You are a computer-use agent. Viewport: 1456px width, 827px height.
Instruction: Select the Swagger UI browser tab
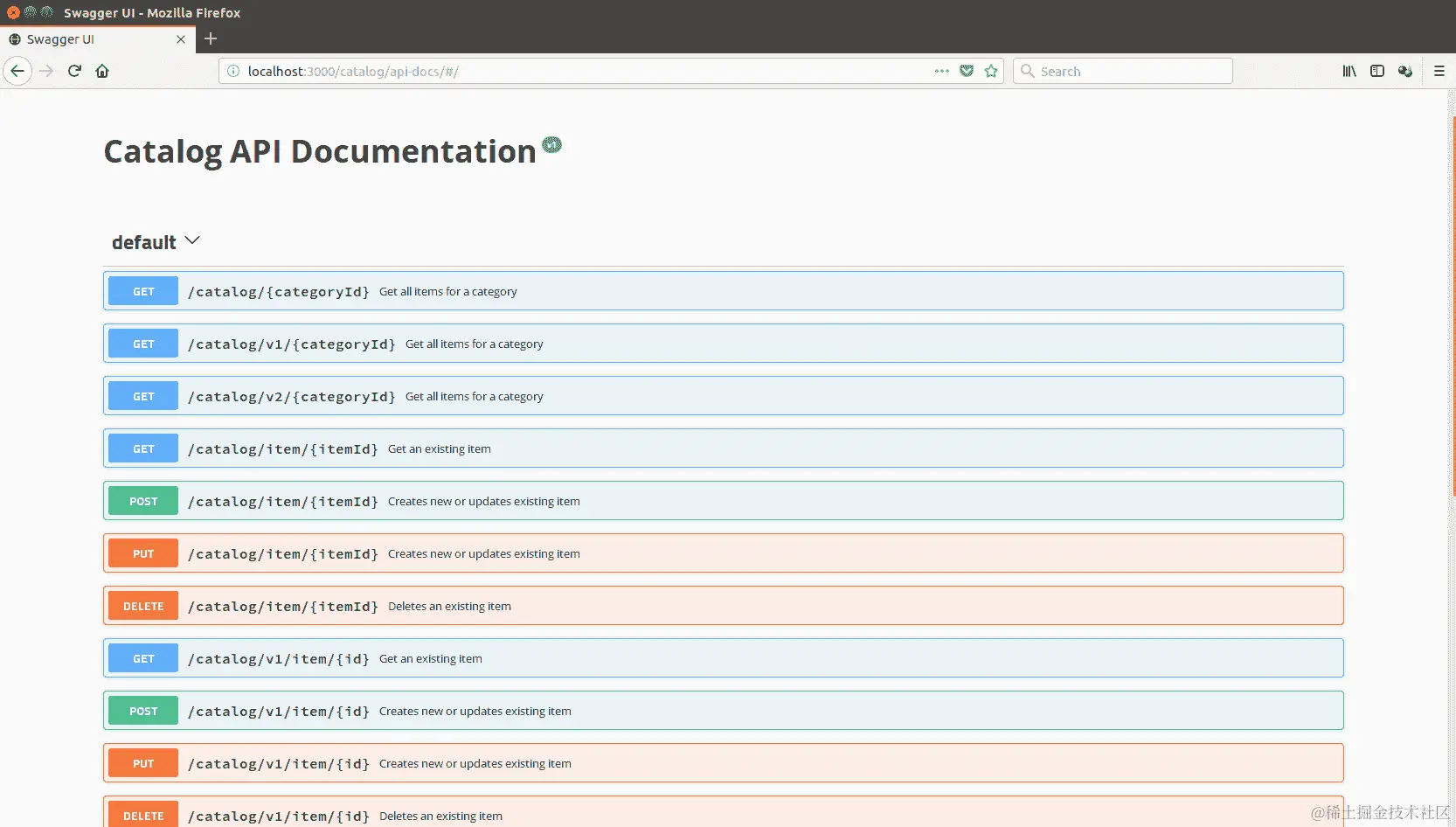coord(98,39)
